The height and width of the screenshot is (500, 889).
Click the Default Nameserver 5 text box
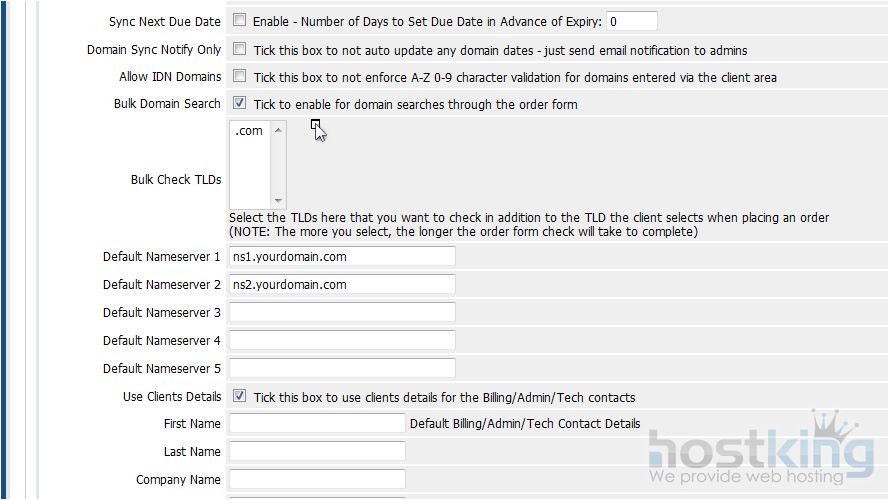click(342, 368)
